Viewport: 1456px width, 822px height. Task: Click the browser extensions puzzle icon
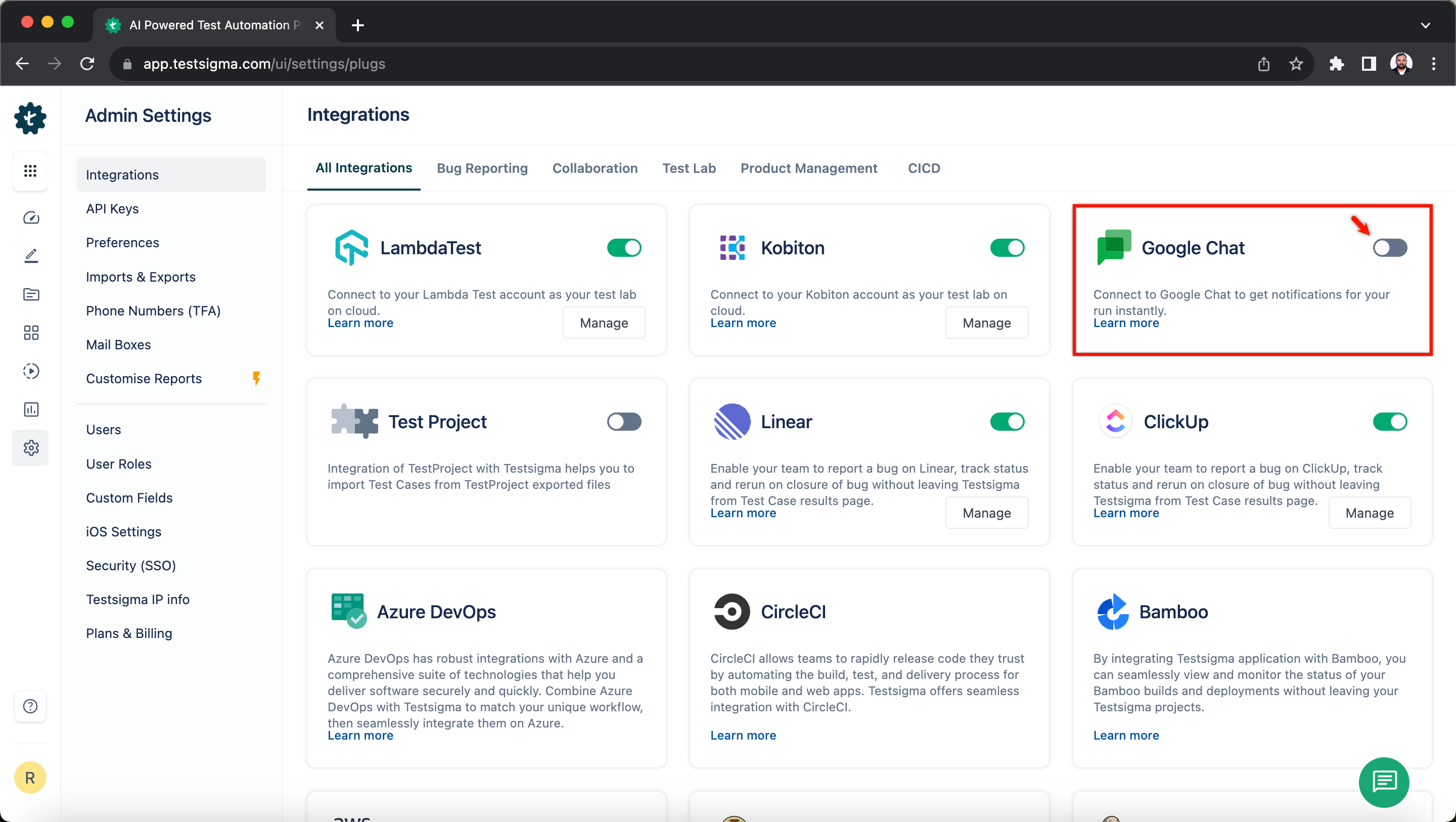1336,64
